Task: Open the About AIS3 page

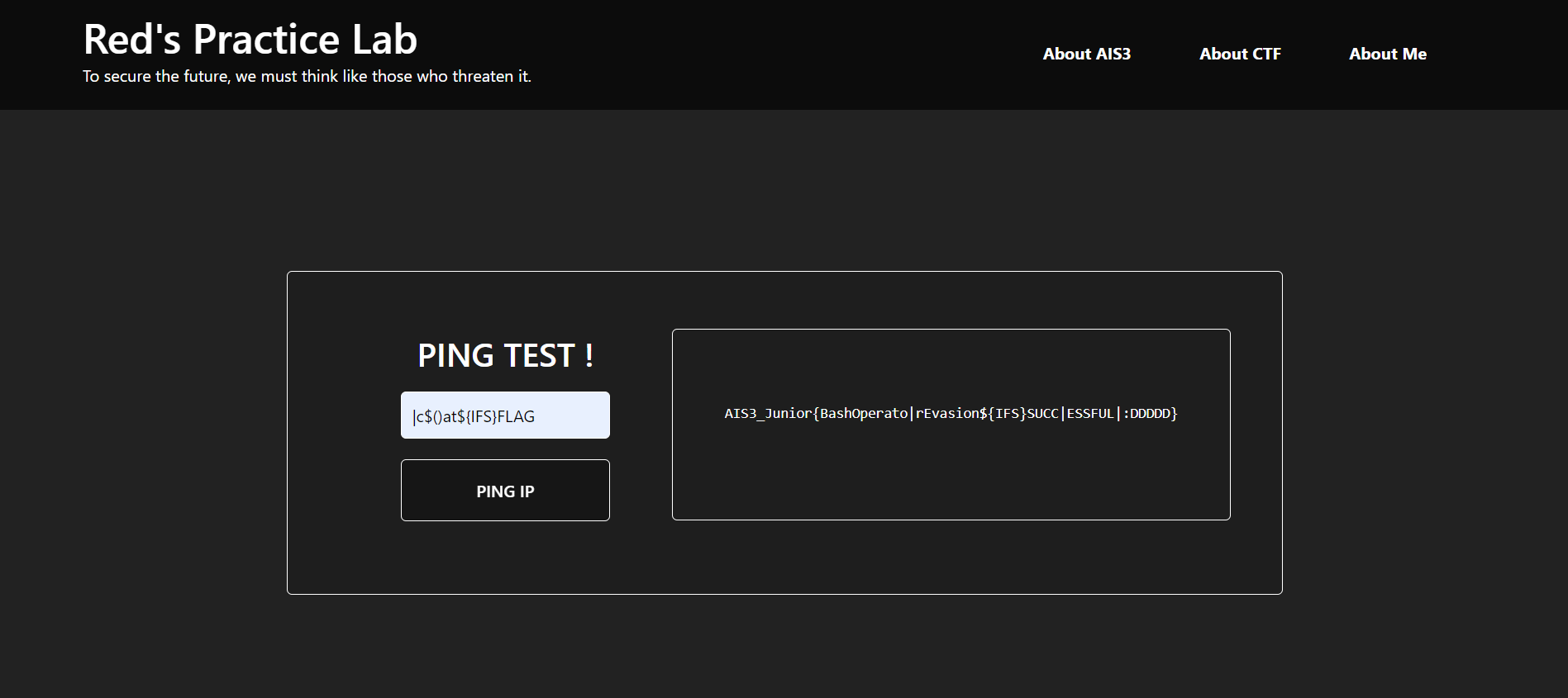Action: [x=1086, y=54]
